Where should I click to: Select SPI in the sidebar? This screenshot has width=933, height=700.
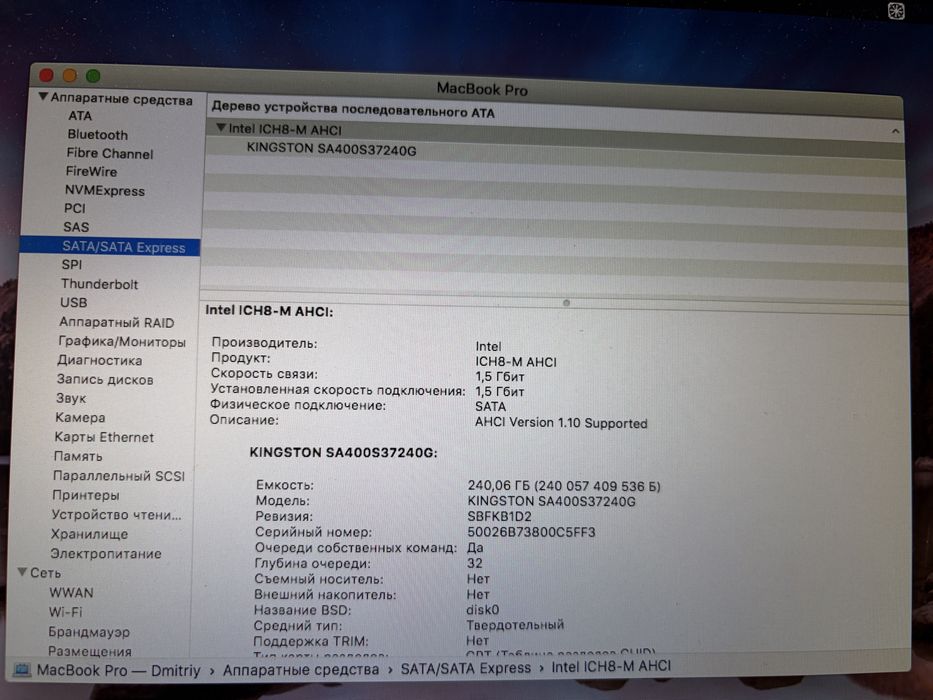72,264
